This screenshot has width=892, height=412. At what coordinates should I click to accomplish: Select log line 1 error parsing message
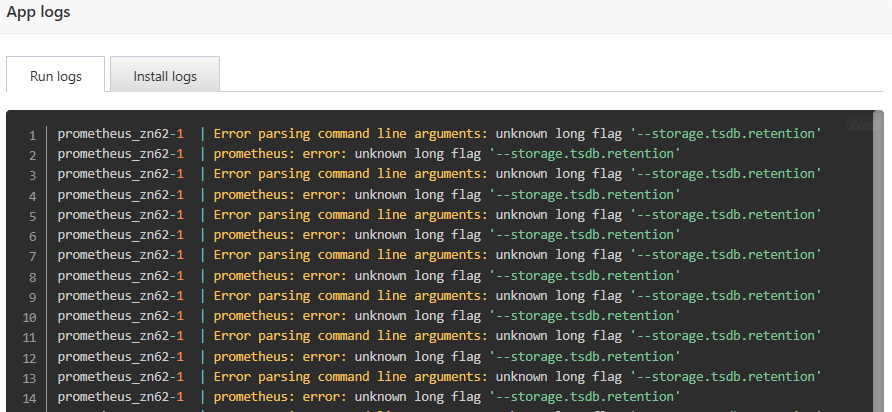(x=518, y=134)
